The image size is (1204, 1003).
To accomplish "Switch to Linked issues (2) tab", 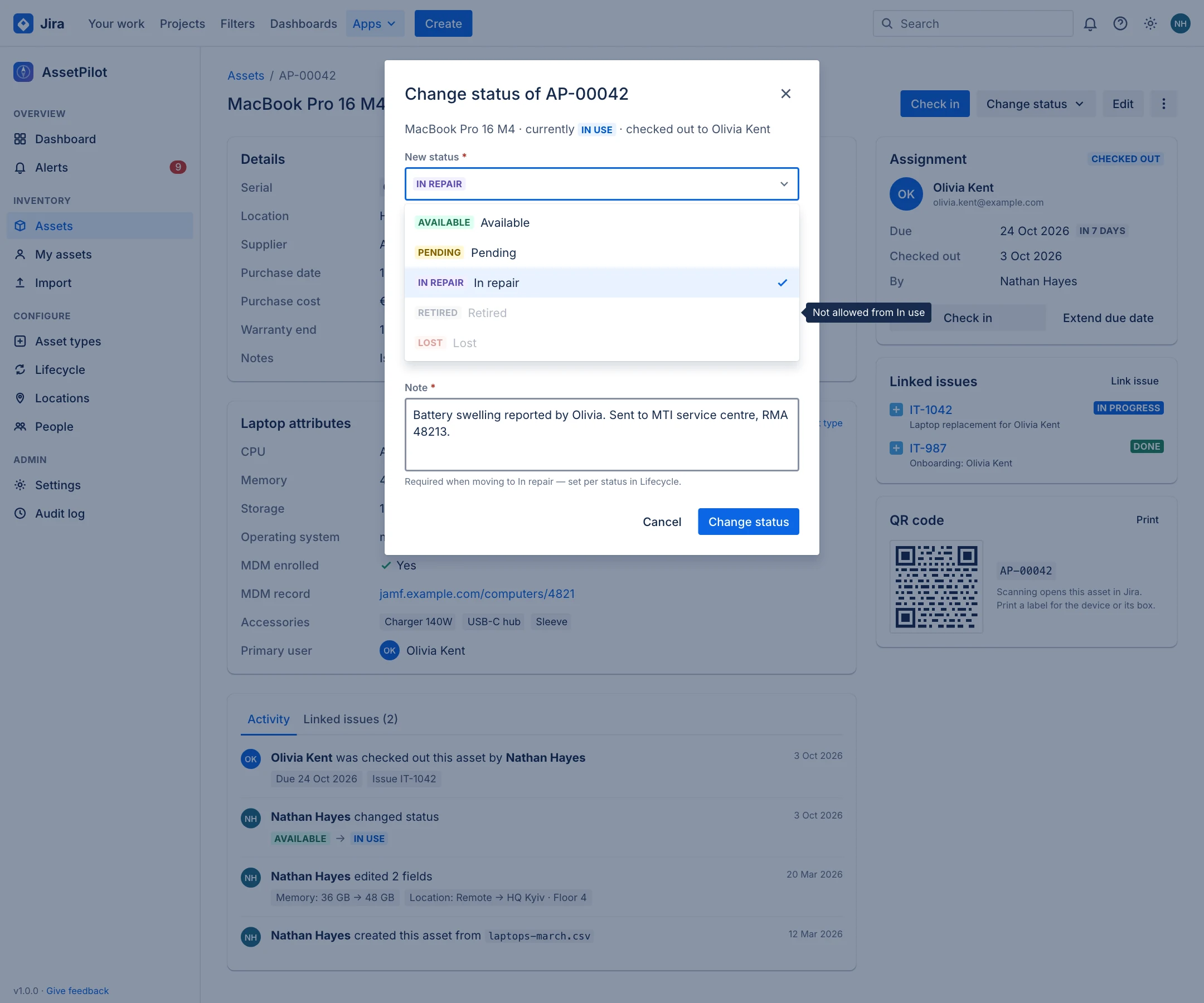I will click(x=350, y=719).
